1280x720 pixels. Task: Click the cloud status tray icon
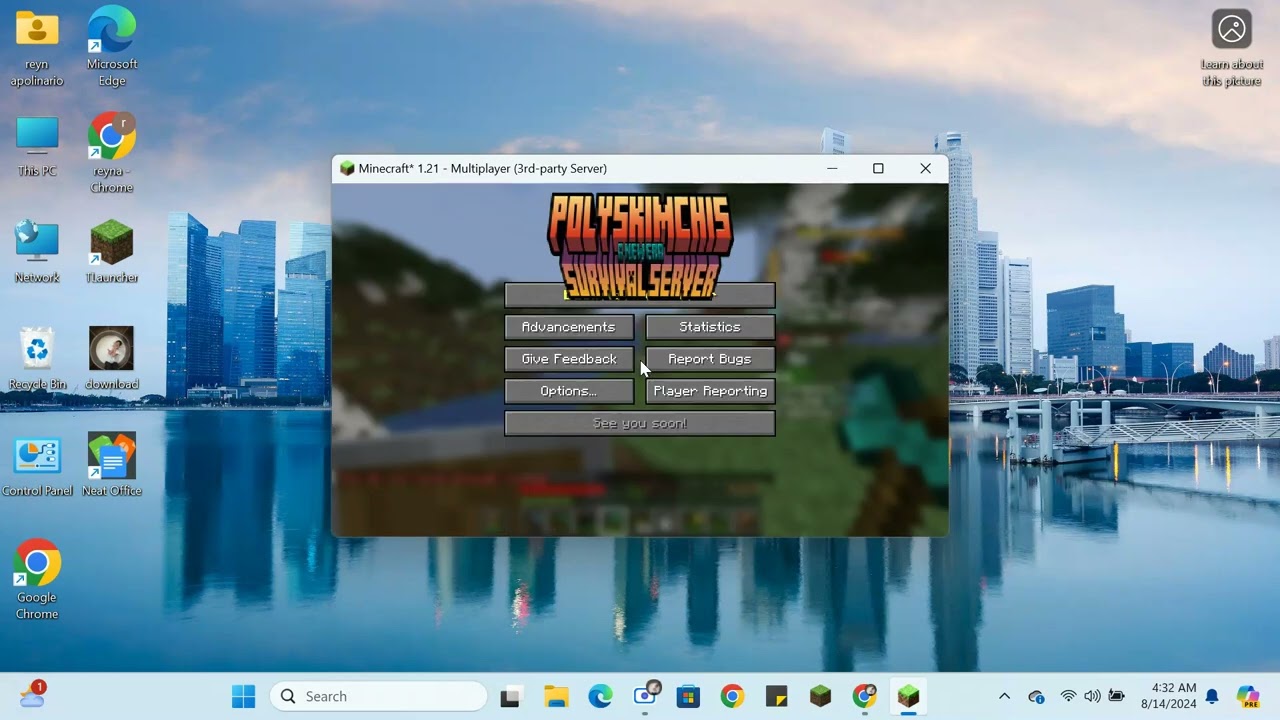coord(1036,696)
